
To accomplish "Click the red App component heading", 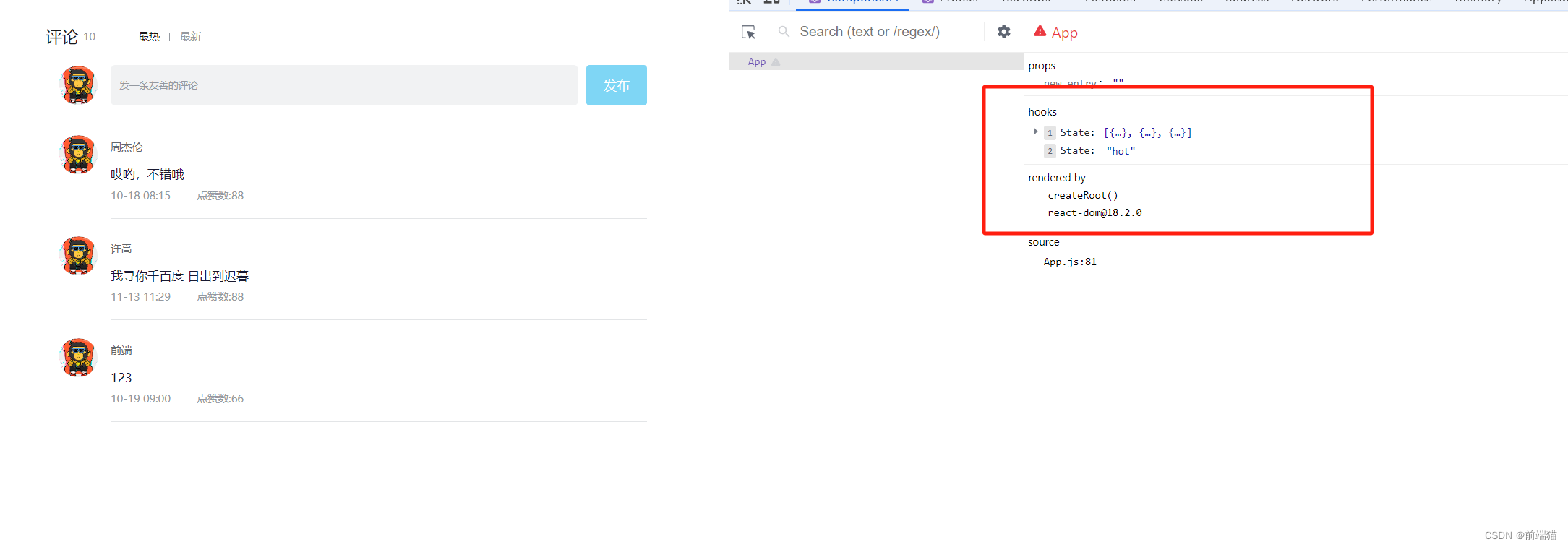I will (x=1064, y=33).
